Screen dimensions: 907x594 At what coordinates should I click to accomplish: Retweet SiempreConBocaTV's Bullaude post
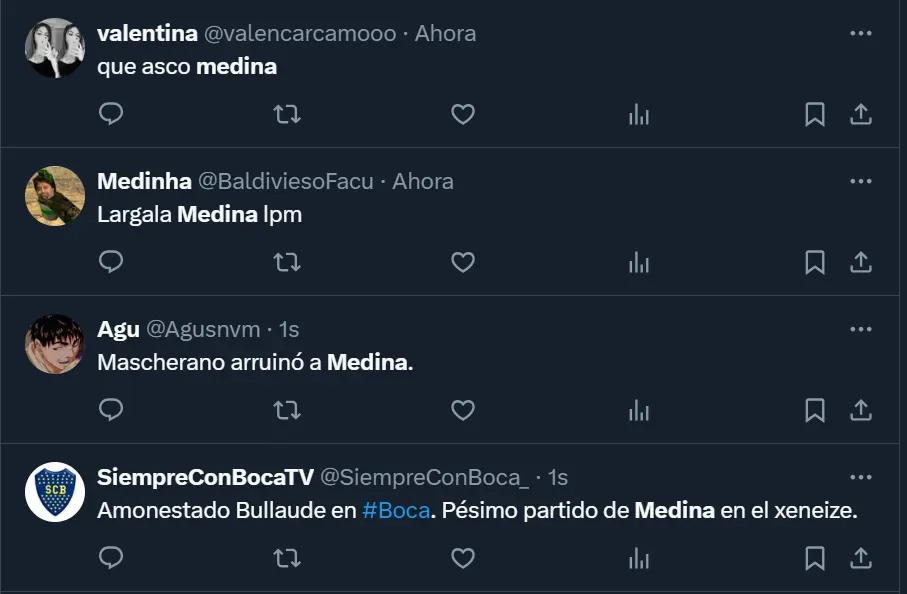pyautogui.click(x=287, y=558)
